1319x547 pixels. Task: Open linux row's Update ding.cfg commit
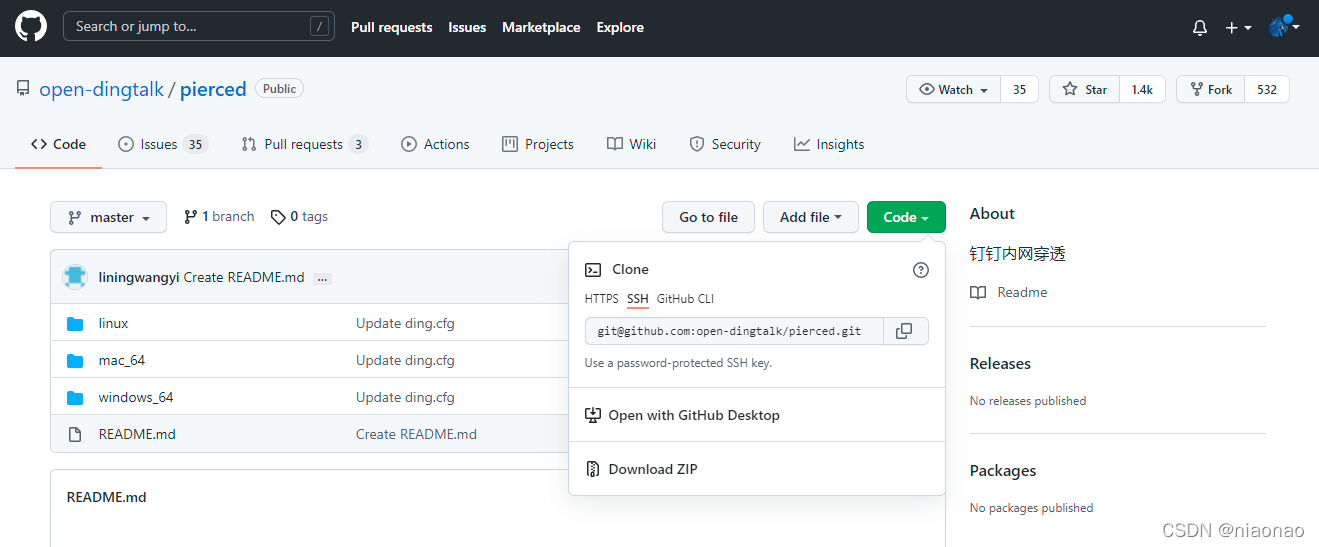coord(405,323)
